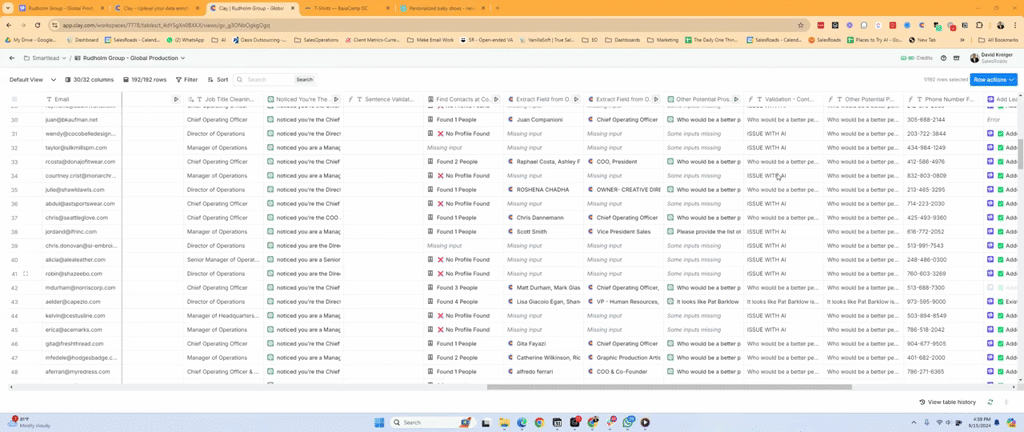Image resolution: width=1024 pixels, height=432 pixels.
Task: Open the Sort option in toolbar
Action: (x=217, y=79)
